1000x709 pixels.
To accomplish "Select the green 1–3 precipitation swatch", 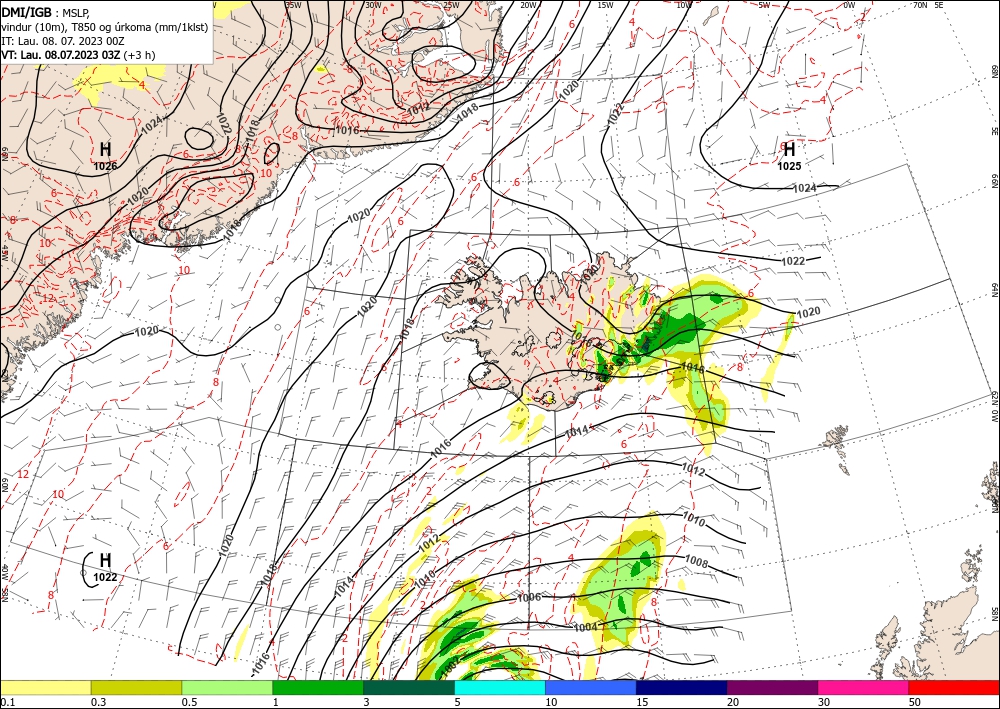I will pos(318,687).
